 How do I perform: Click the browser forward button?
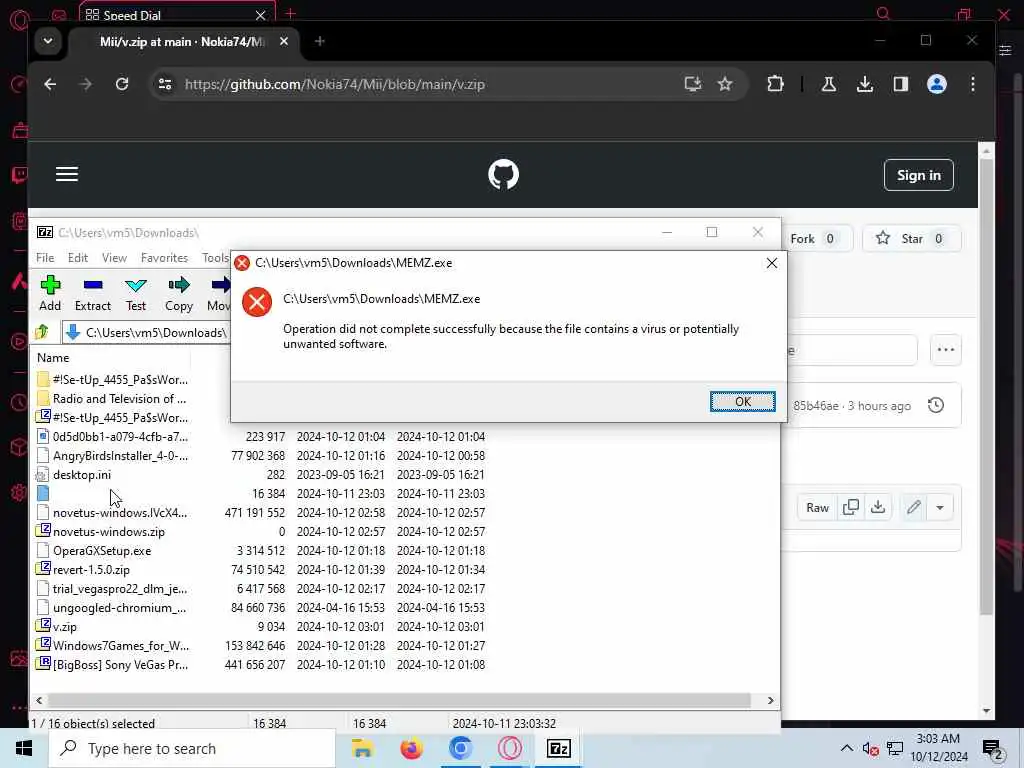[x=86, y=84]
